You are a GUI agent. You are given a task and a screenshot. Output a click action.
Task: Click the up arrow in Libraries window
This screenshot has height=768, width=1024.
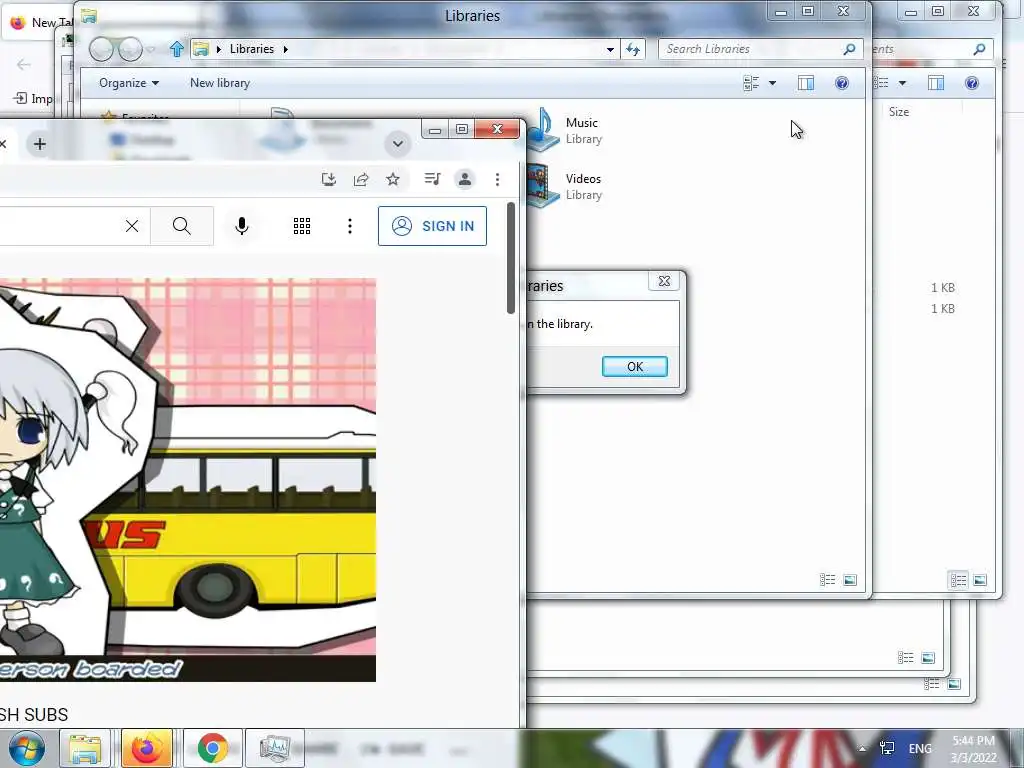[176, 49]
